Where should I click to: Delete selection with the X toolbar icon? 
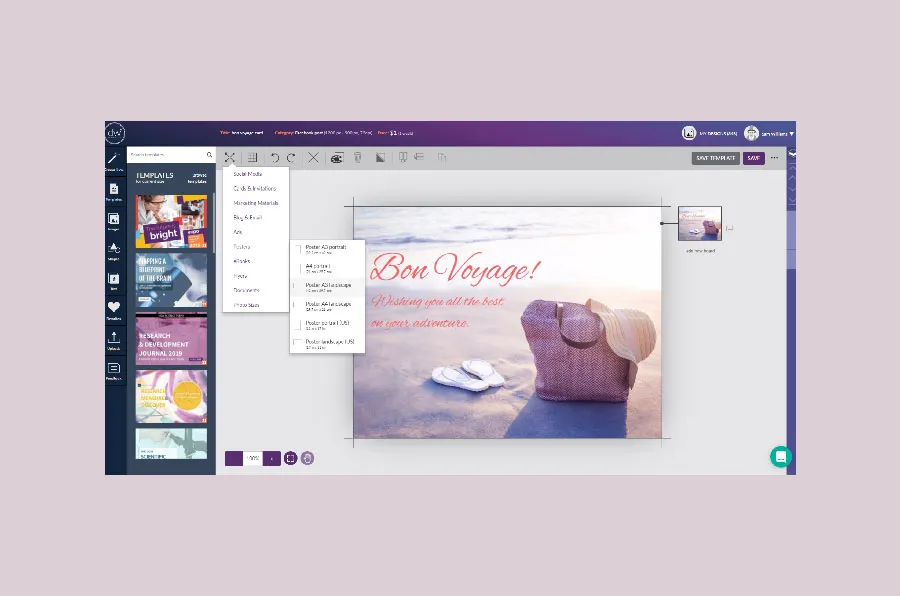point(314,157)
